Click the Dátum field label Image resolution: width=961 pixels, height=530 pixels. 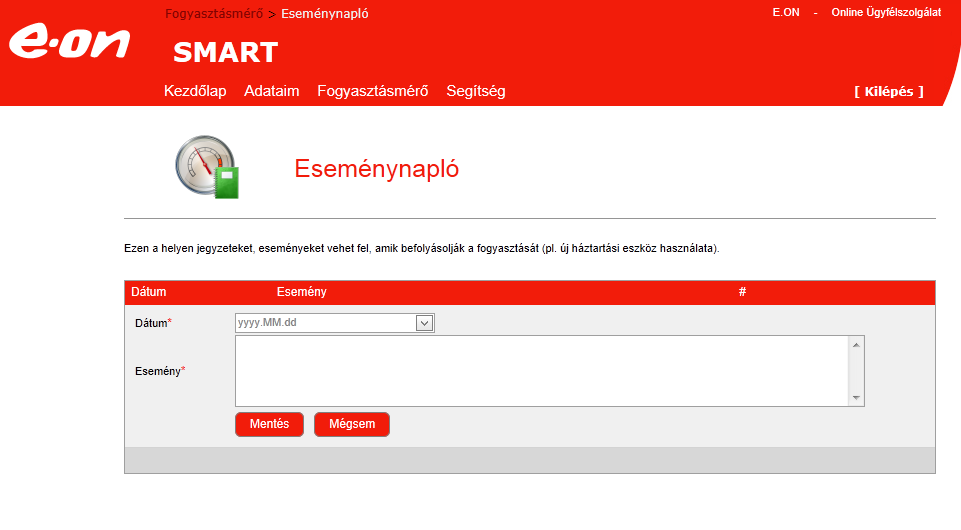(153, 323)
